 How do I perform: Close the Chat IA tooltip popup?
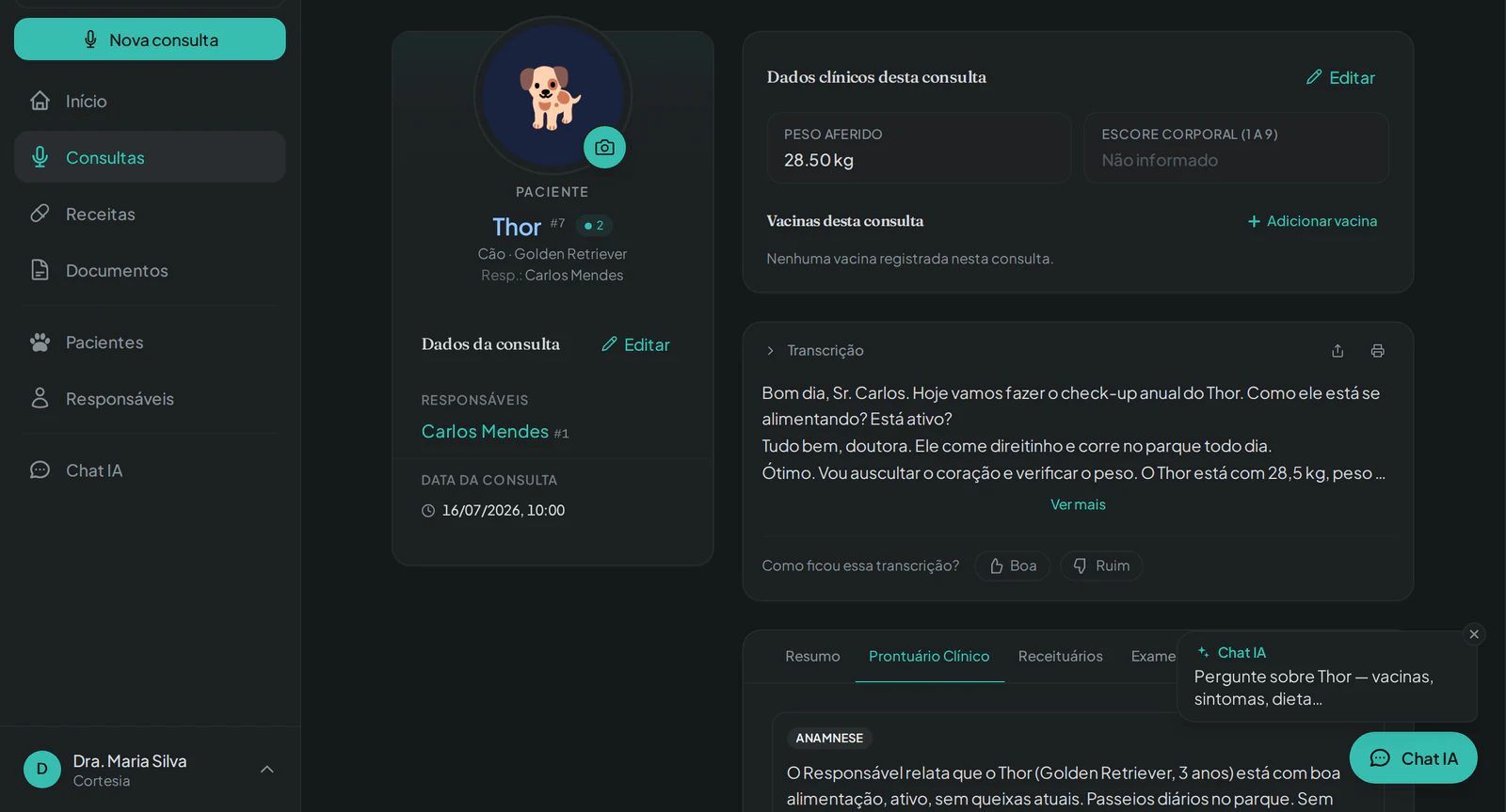click(1474, 634)
